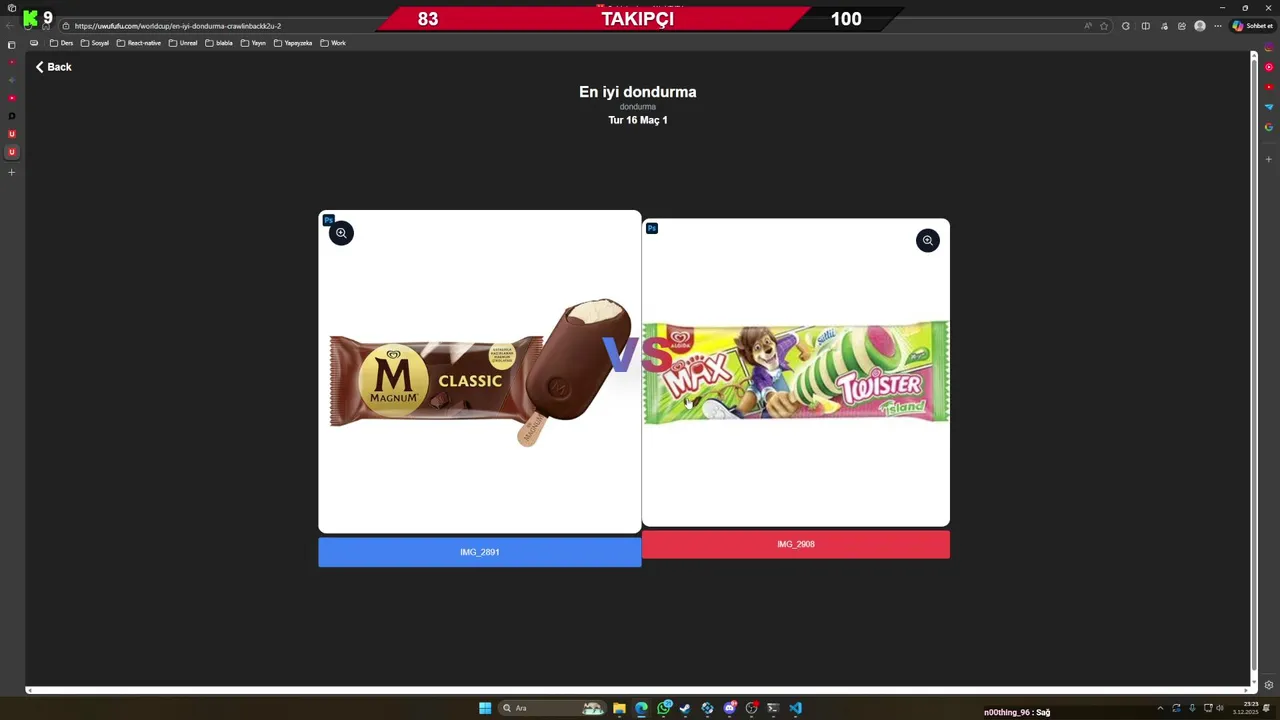Zoom the Max Twister image with magnifier icon
Screen dimensions: 1280x720
pyautogui.click(x=928, y=240)
